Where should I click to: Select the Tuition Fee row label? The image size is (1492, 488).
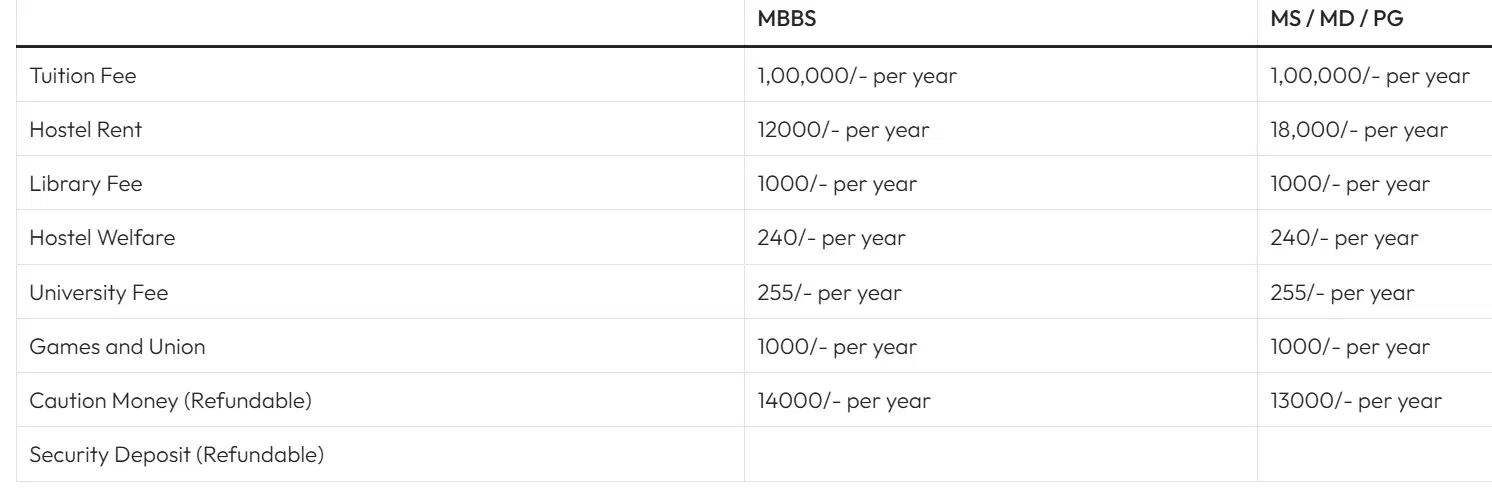click(82, 76)
